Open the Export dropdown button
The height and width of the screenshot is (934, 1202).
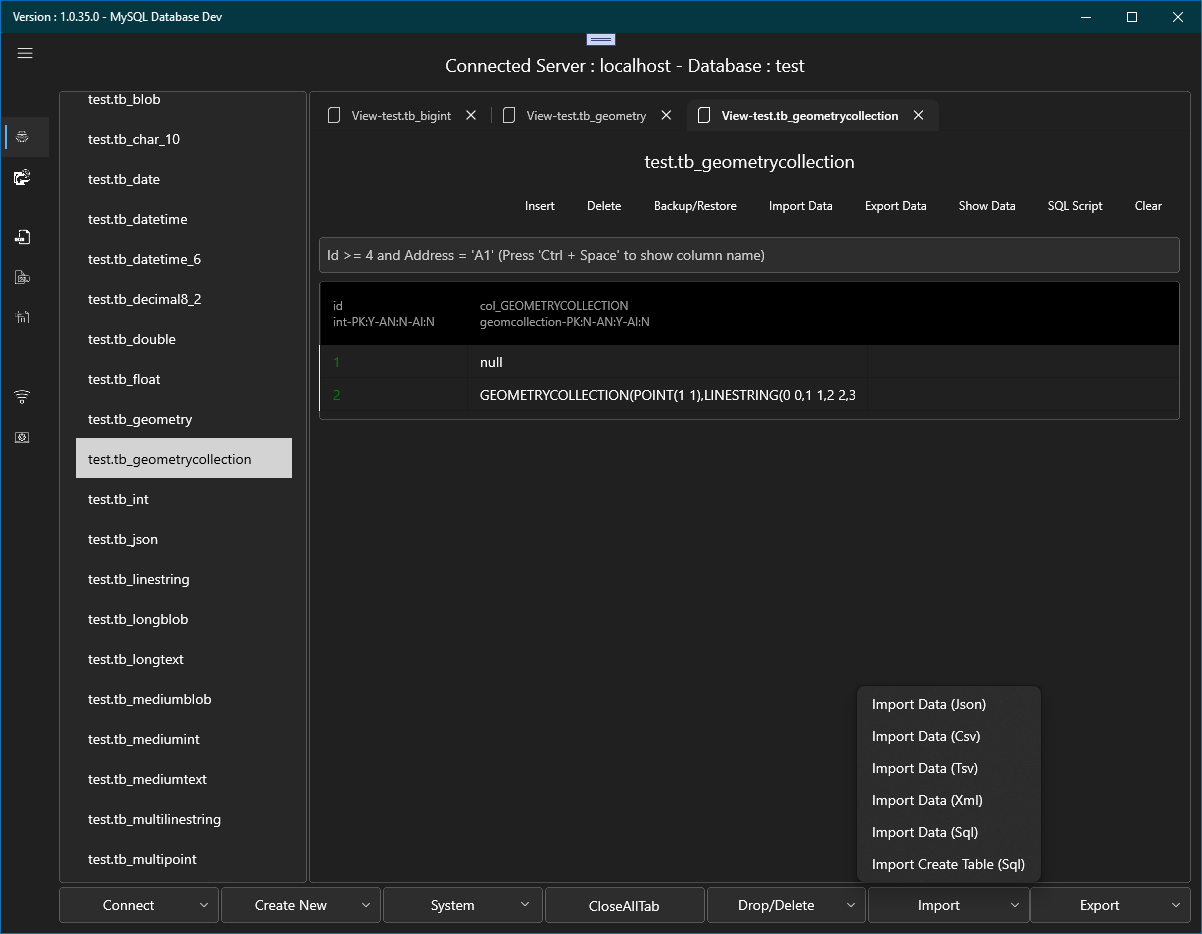click(x=1110, y=905)
